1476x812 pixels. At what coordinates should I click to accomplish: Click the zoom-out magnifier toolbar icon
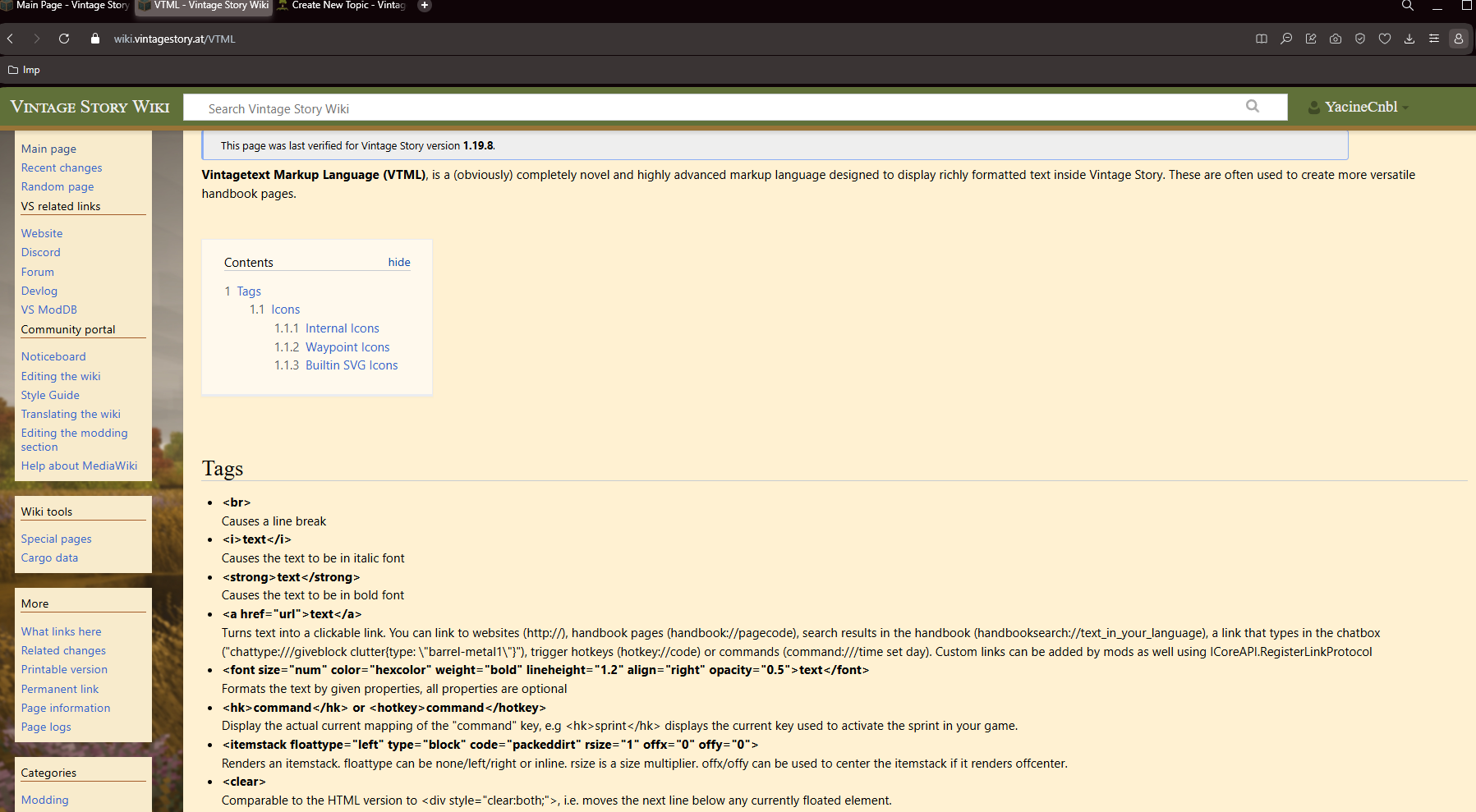coord(1286,39)
